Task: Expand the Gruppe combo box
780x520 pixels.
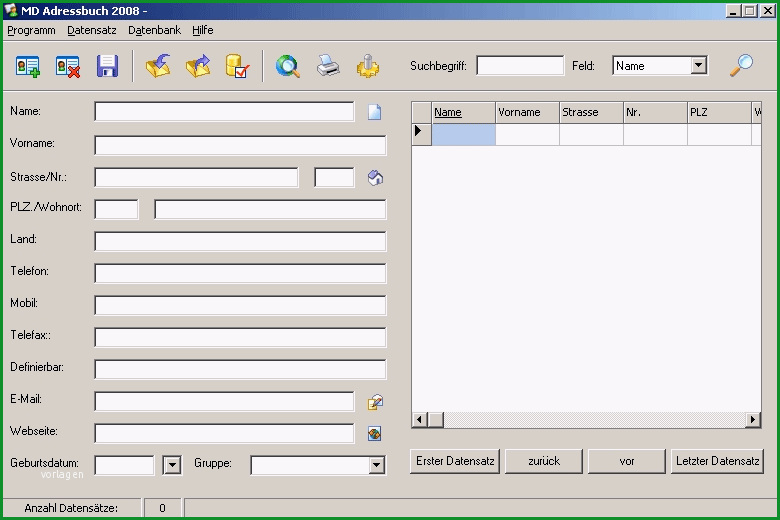Action: tap(377, 465)
